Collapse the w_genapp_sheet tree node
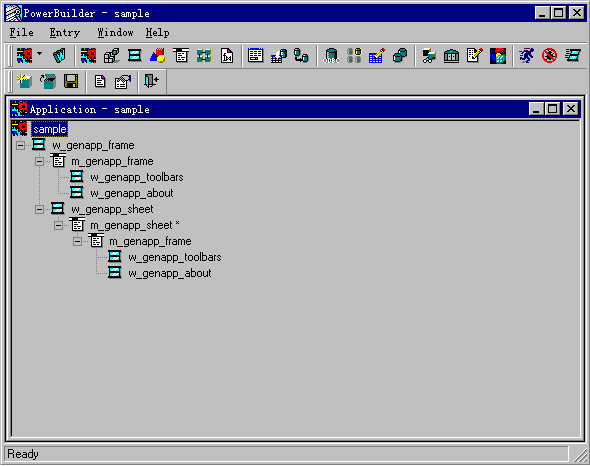Screen dimensions: 590x466 (x=39, y=209)
